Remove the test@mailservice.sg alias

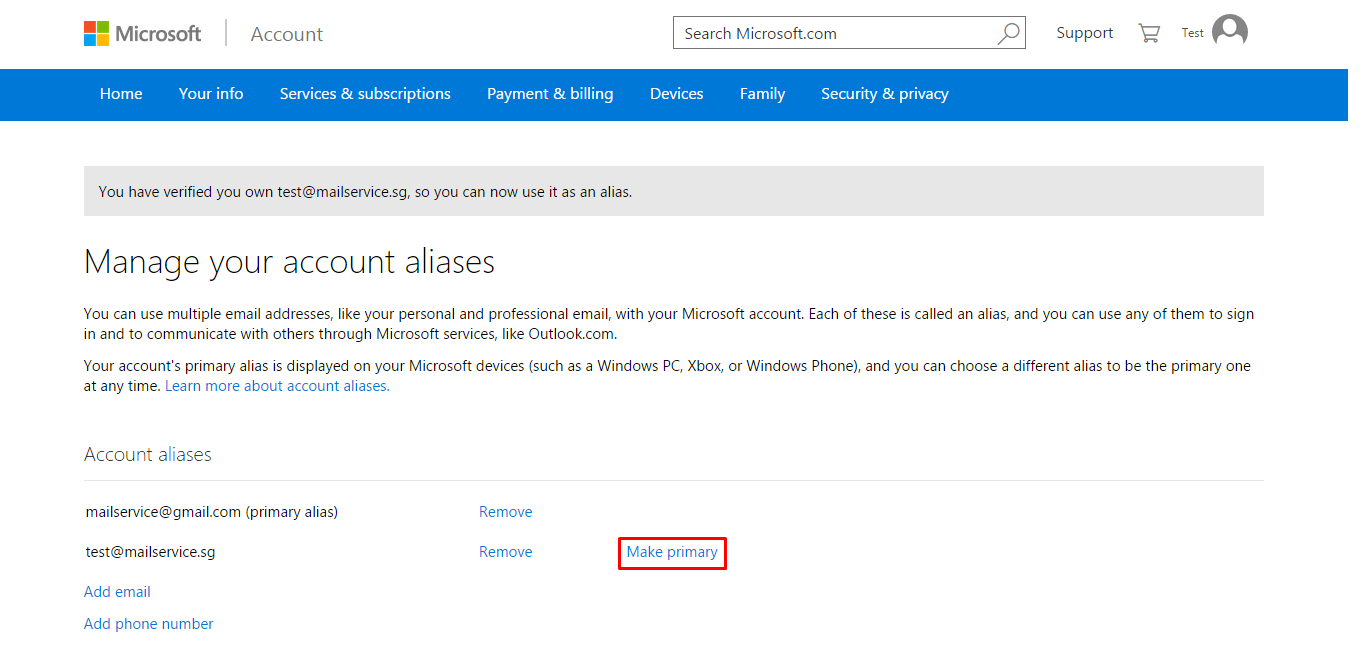pyautogui.click(x=506, y=552)
